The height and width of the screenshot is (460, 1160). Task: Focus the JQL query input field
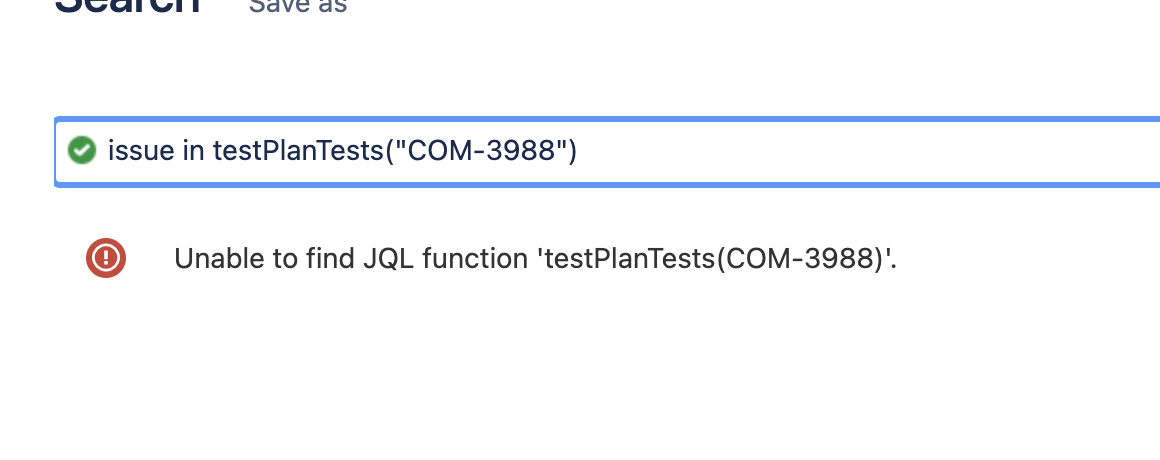[607, 152]
